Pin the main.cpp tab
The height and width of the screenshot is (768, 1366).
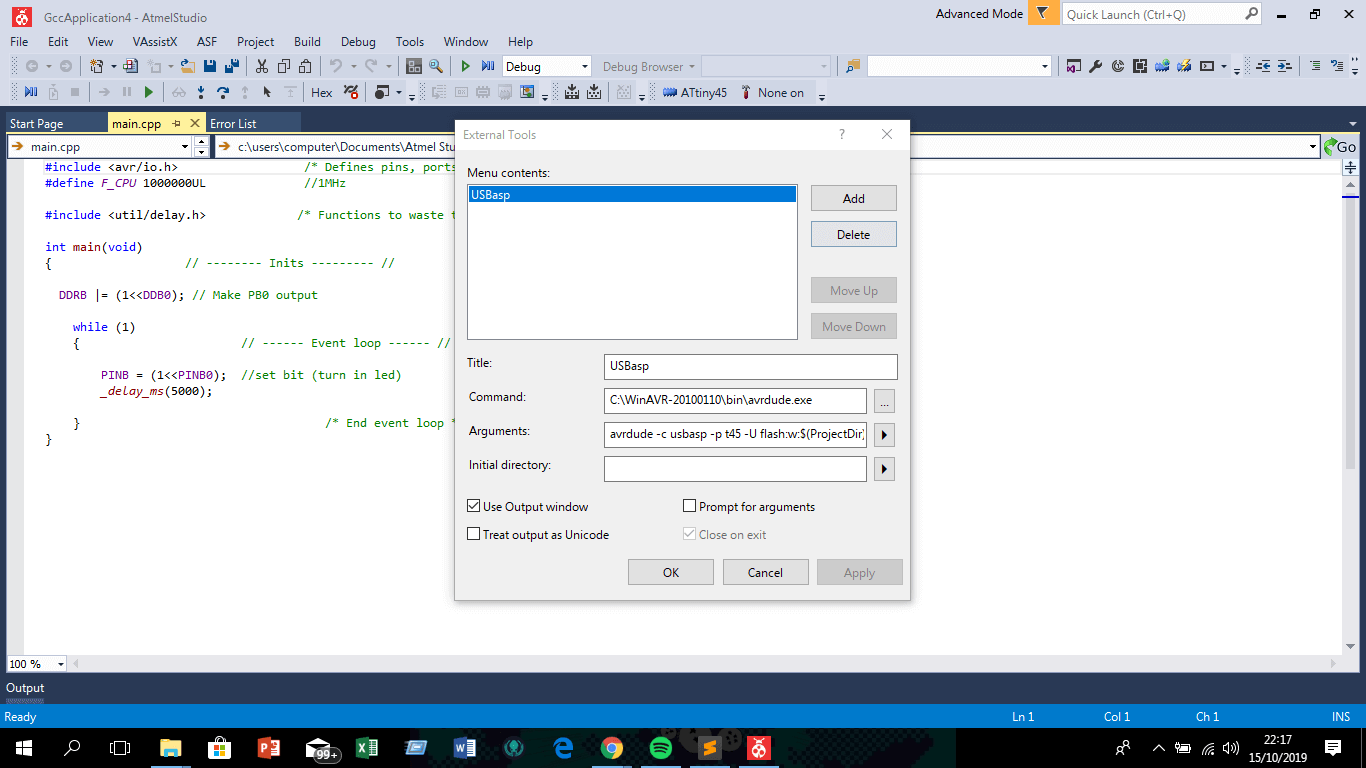pos(176,123)
